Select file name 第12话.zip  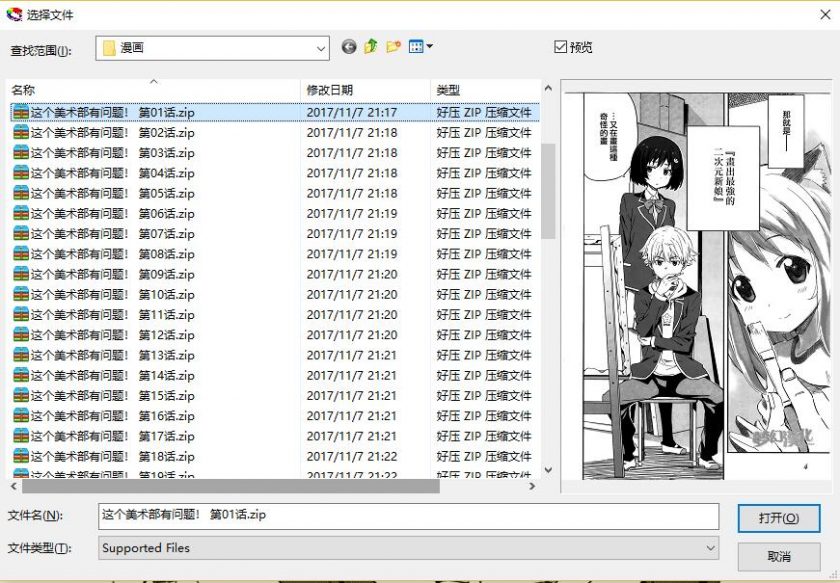(112, 335)
